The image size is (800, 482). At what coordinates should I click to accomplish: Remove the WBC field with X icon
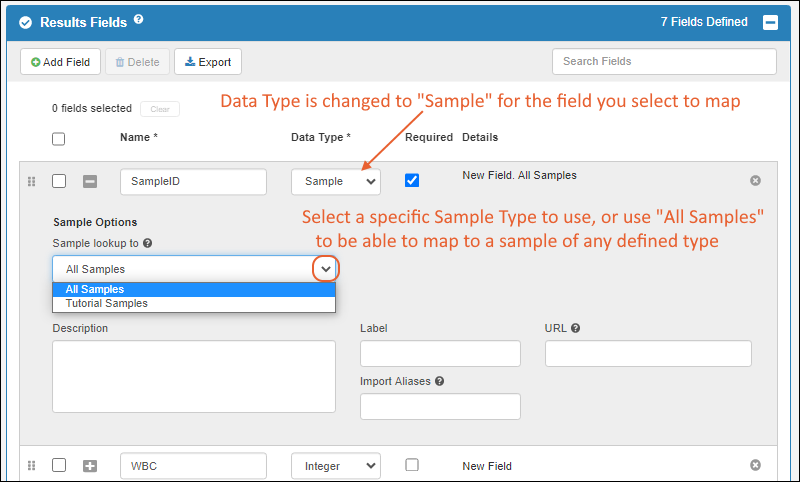pos(755,465)
